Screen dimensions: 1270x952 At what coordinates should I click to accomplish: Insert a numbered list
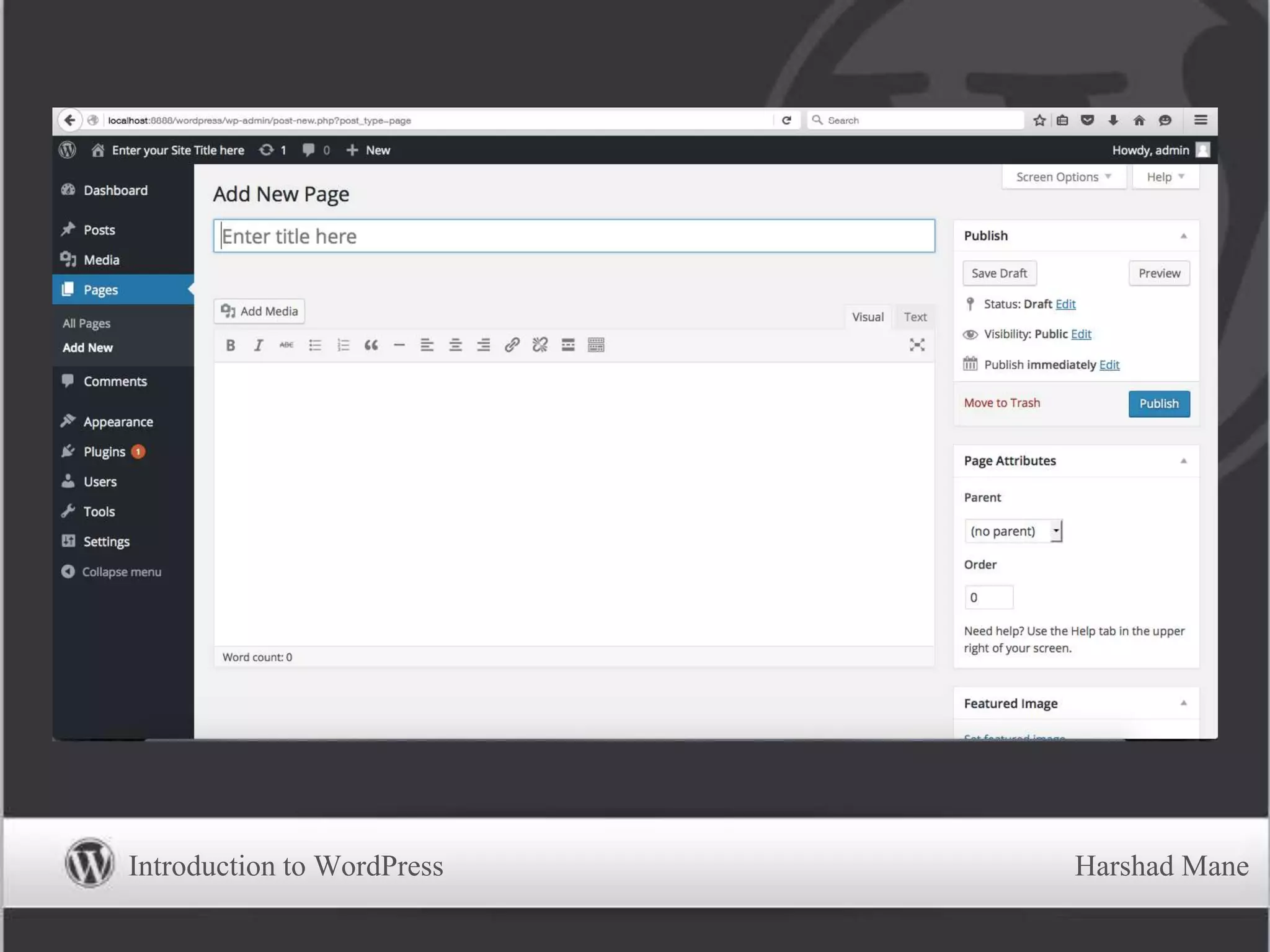[343, 345]
